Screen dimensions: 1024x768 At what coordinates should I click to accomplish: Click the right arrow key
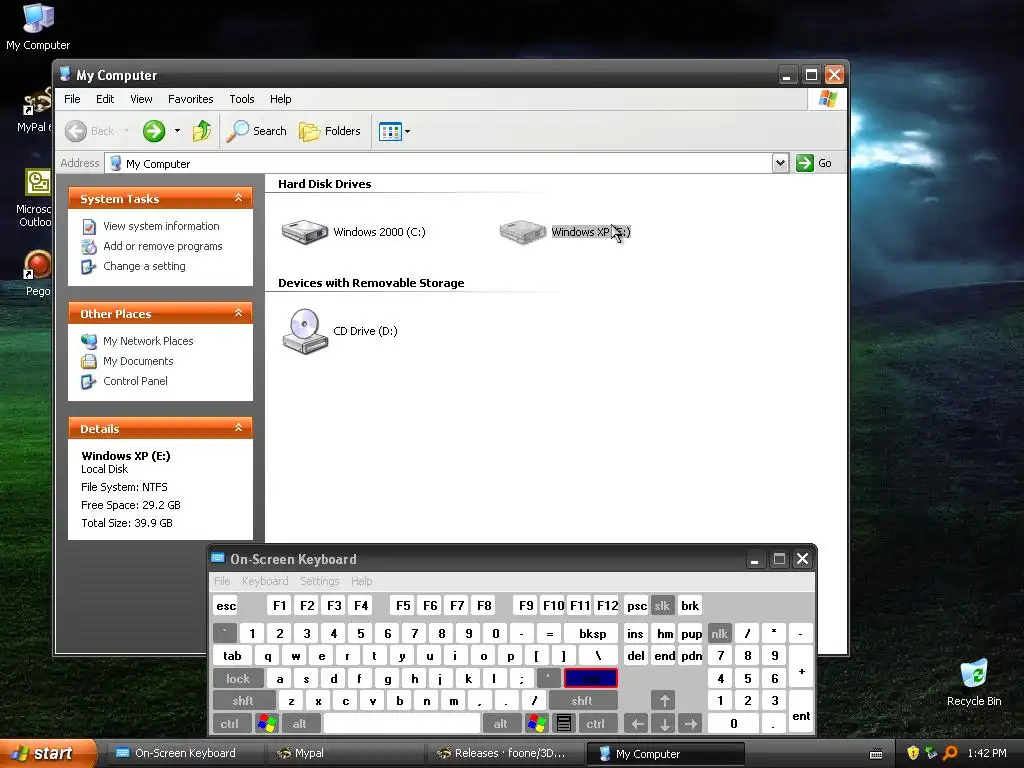pos(691,724)
